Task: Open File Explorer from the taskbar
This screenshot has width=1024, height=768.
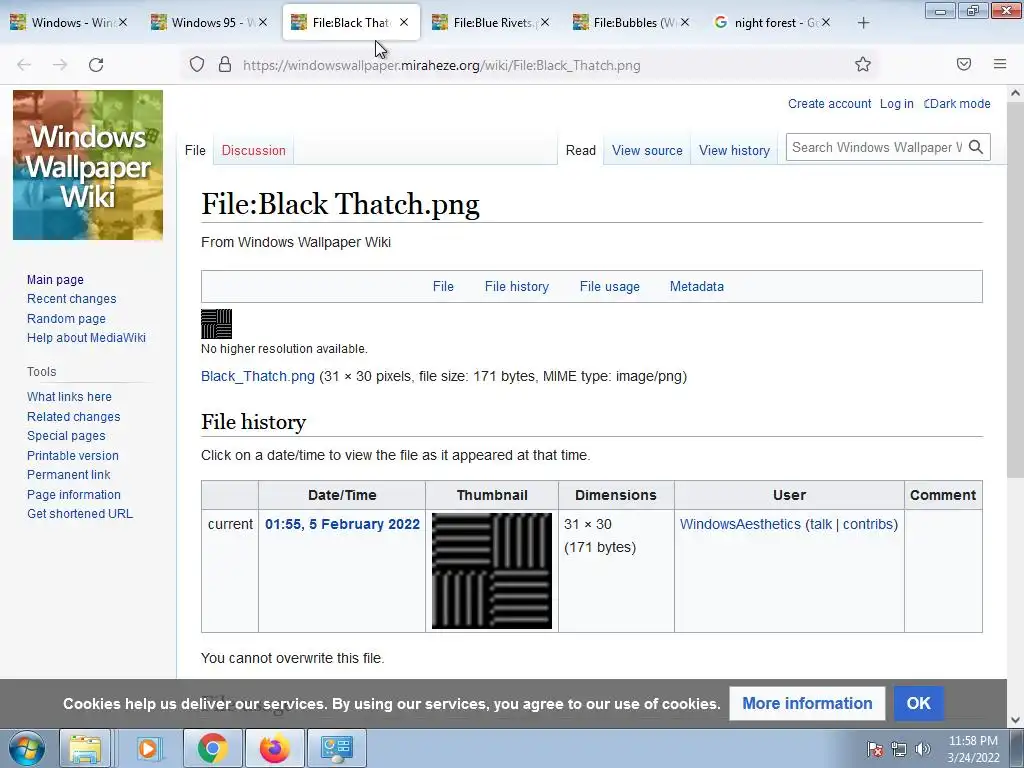Action: click(x=85, y=748)
